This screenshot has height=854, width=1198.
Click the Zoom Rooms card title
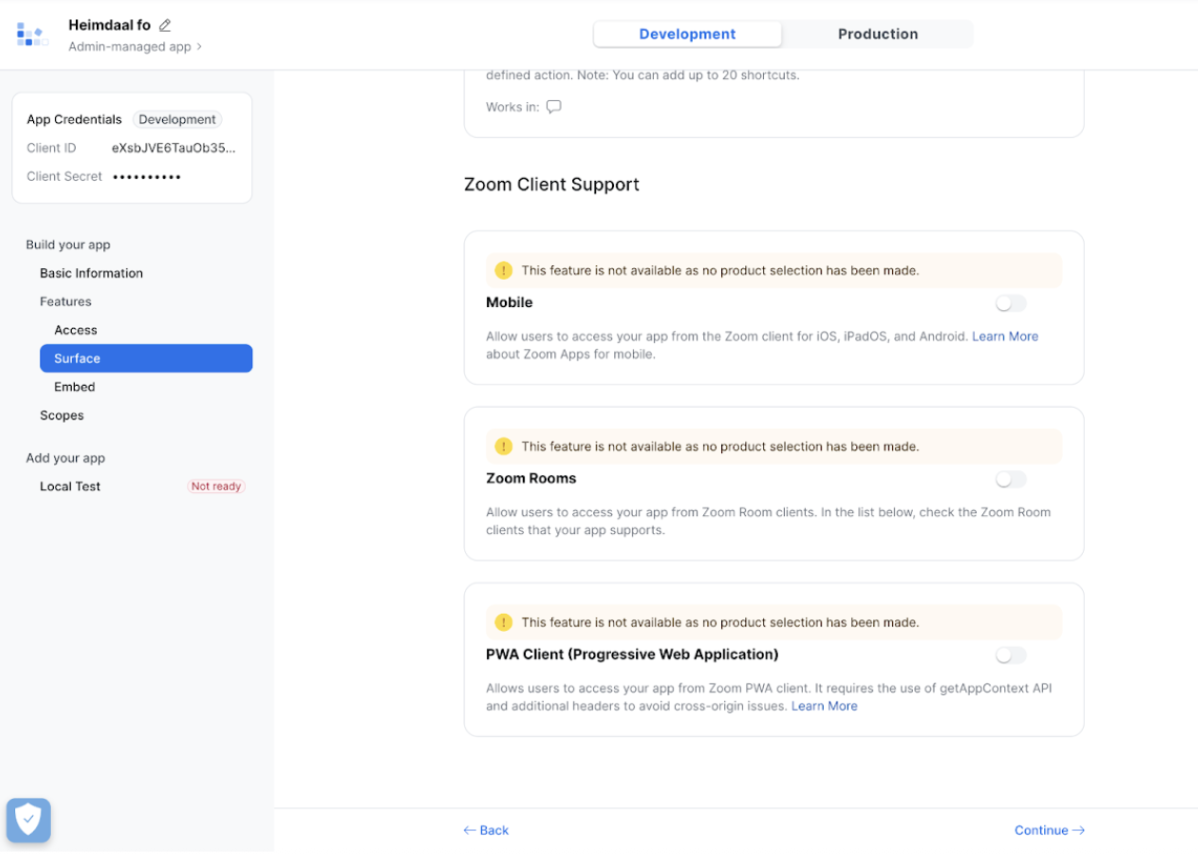tap(531, 478)
